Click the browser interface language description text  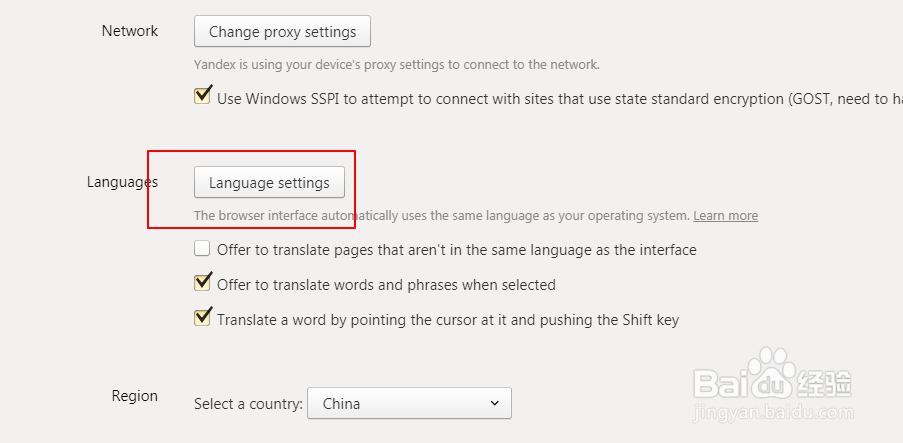tap(441, 216)
